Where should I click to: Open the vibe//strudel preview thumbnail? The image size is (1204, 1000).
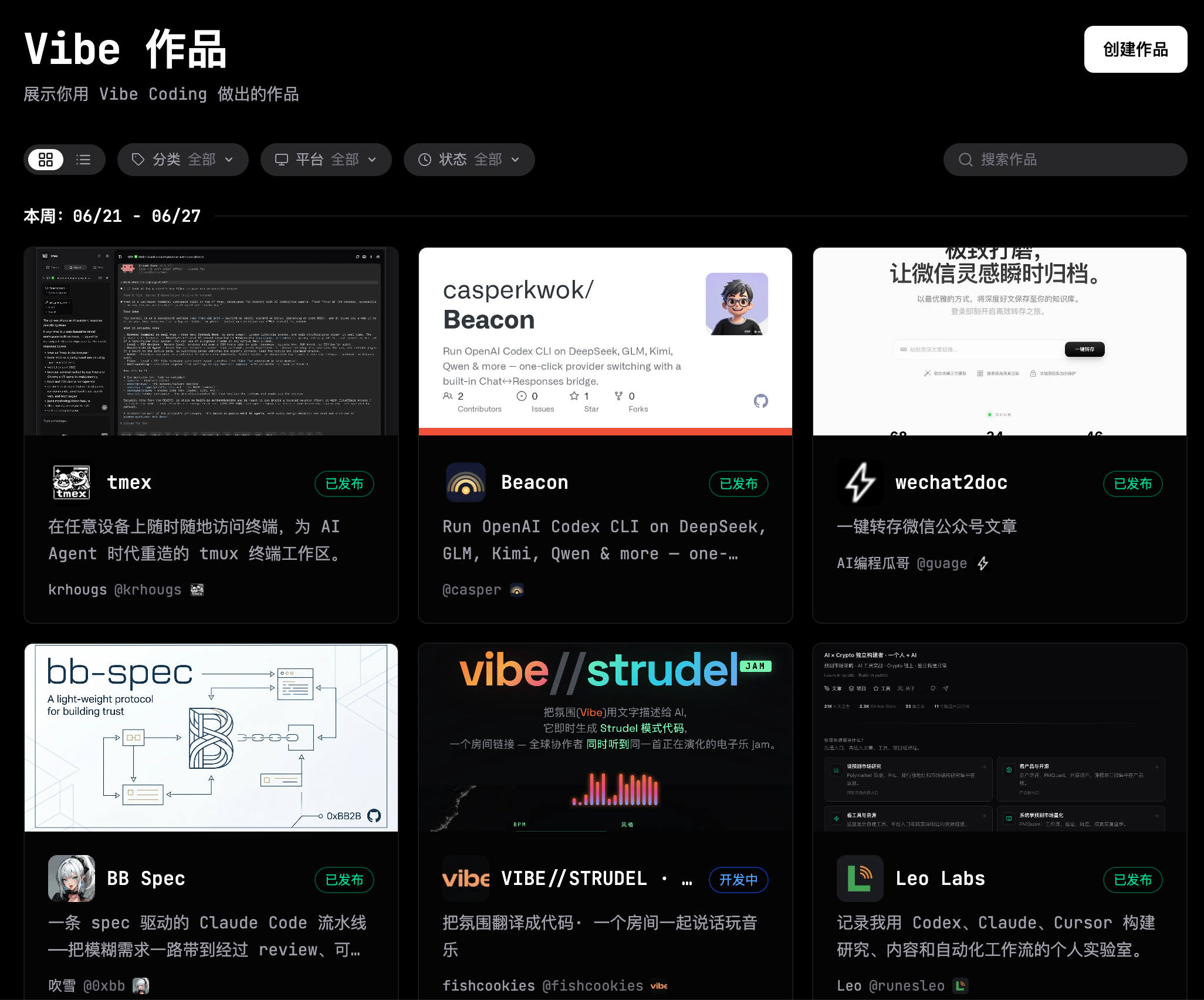606,738
